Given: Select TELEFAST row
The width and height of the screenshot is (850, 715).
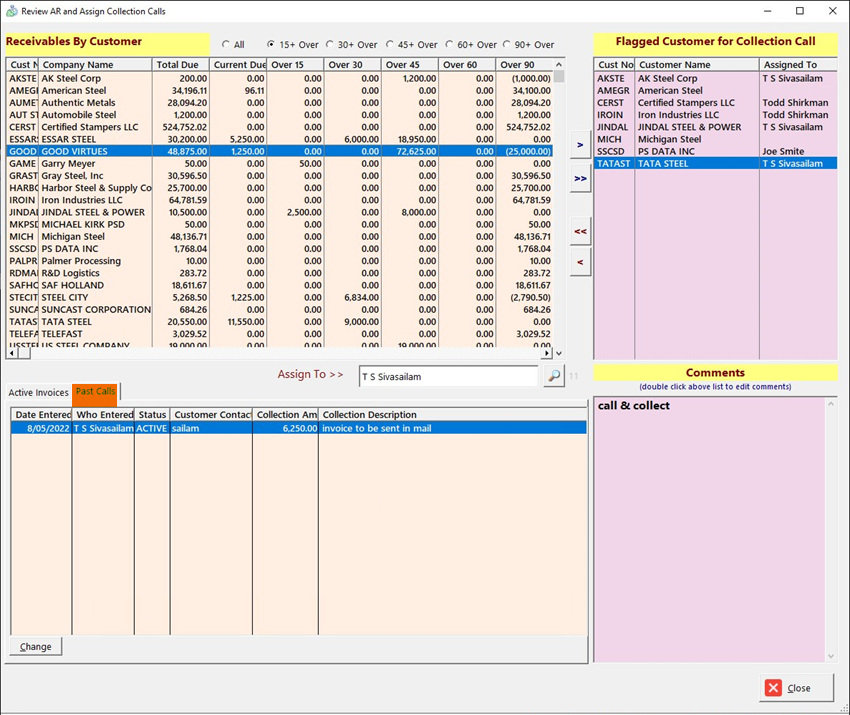Looking at the screenshot, I should click(x=280, y=334).
